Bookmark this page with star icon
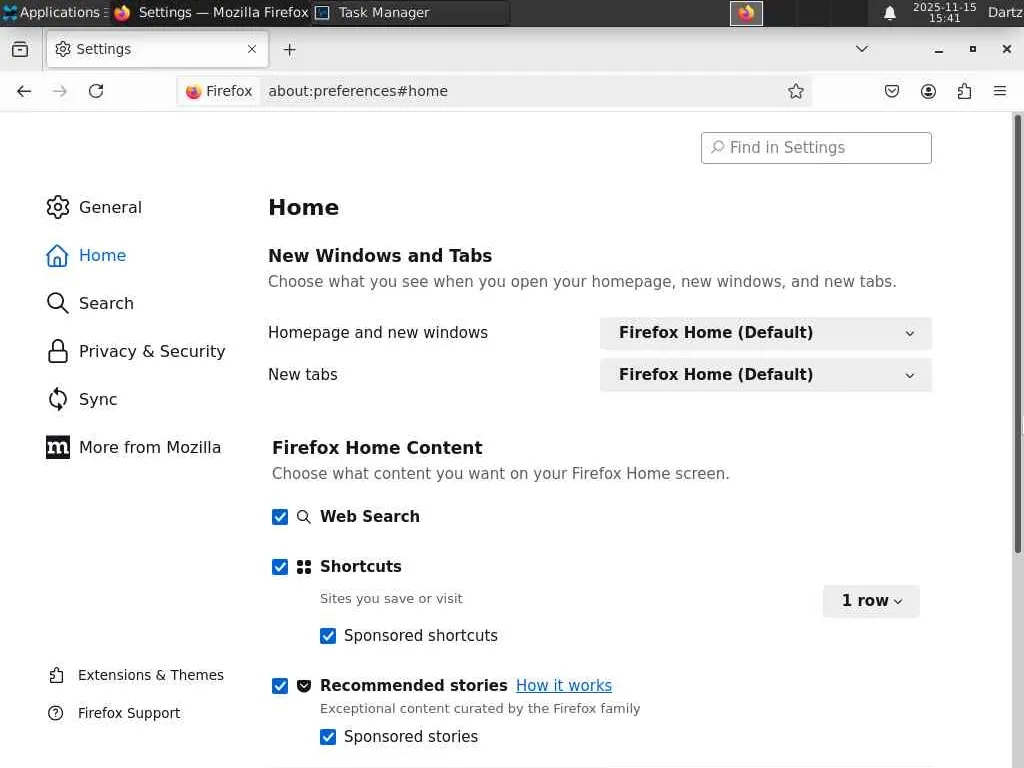The width and height of the screenshot is (1024, 768). click(796, 91)
